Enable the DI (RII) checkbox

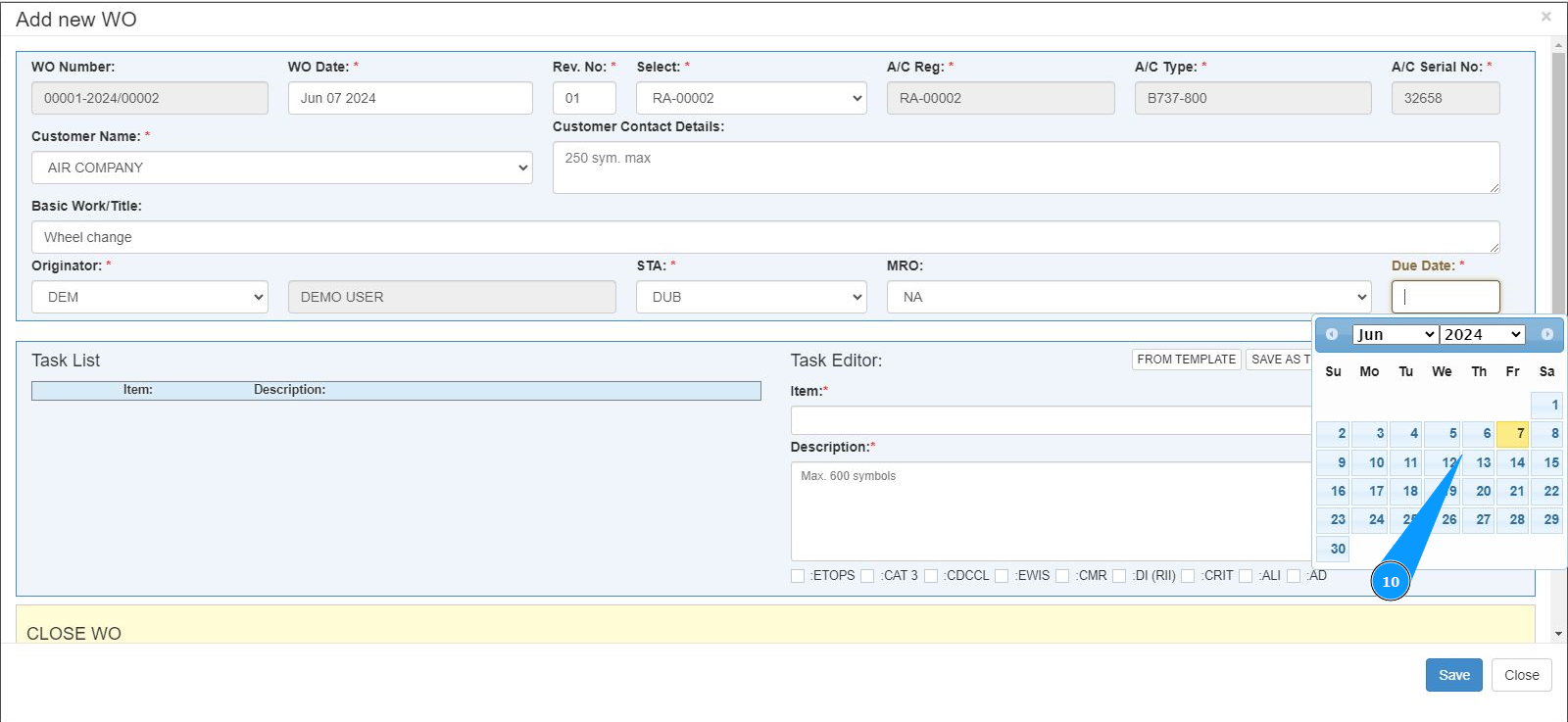[1119, 576]
